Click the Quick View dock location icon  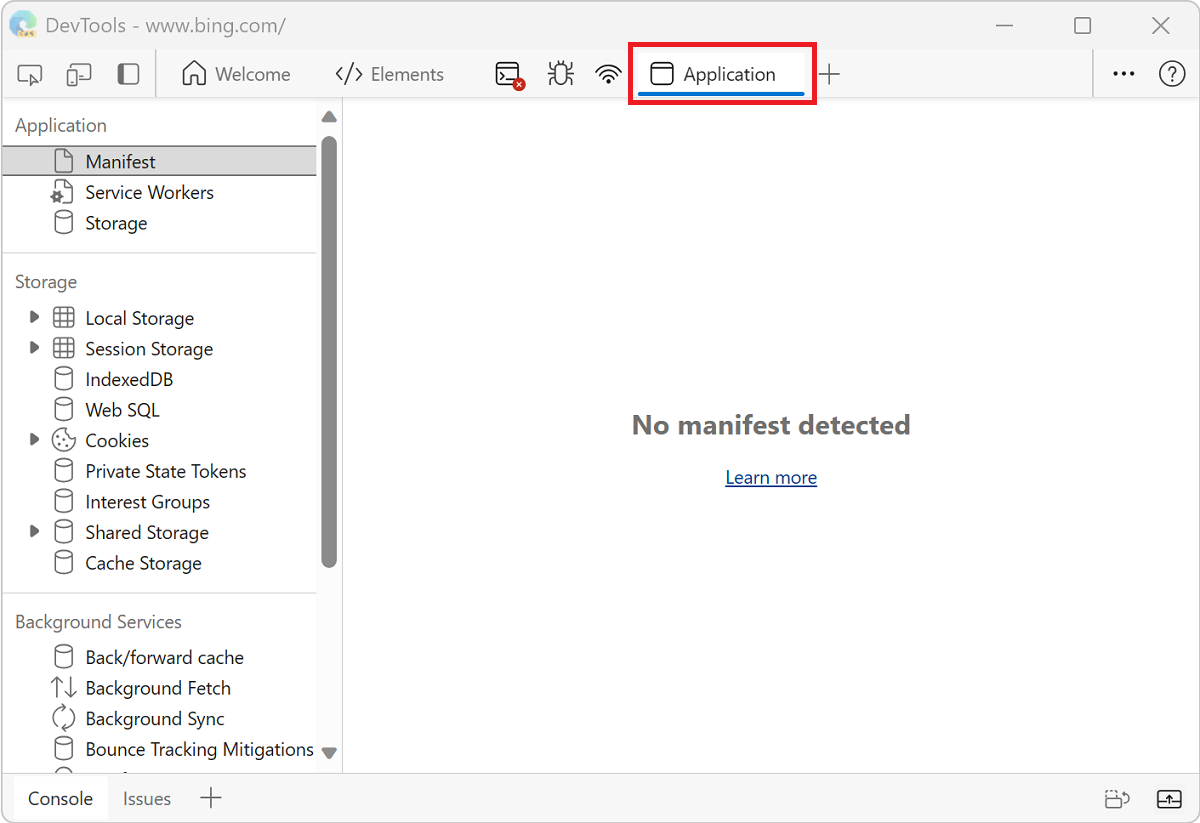tap(1117, 799)
